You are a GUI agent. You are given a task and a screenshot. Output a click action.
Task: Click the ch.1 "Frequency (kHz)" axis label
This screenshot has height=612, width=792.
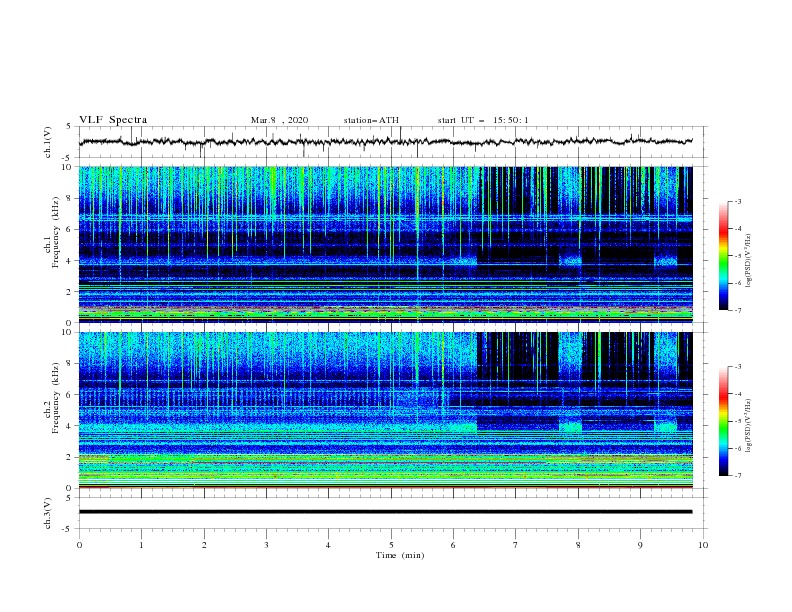tap(56, 232)
